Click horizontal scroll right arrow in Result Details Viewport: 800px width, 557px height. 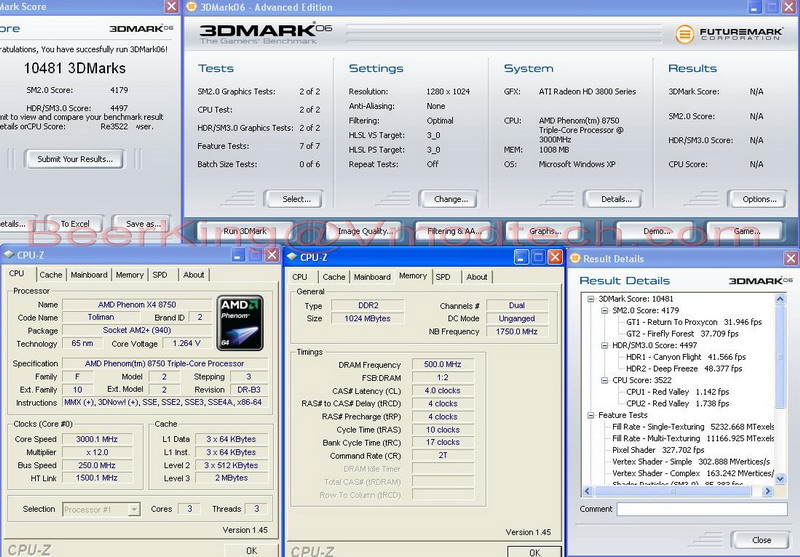[767, 491]
